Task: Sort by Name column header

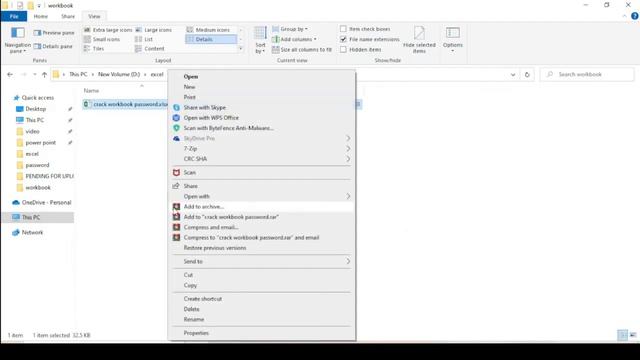Action: pyautogui.click(x=91, y=91)
